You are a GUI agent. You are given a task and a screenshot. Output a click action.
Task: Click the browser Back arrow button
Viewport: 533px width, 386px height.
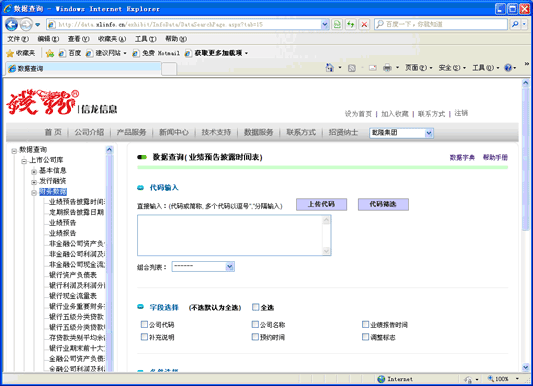tap(12, 24)
